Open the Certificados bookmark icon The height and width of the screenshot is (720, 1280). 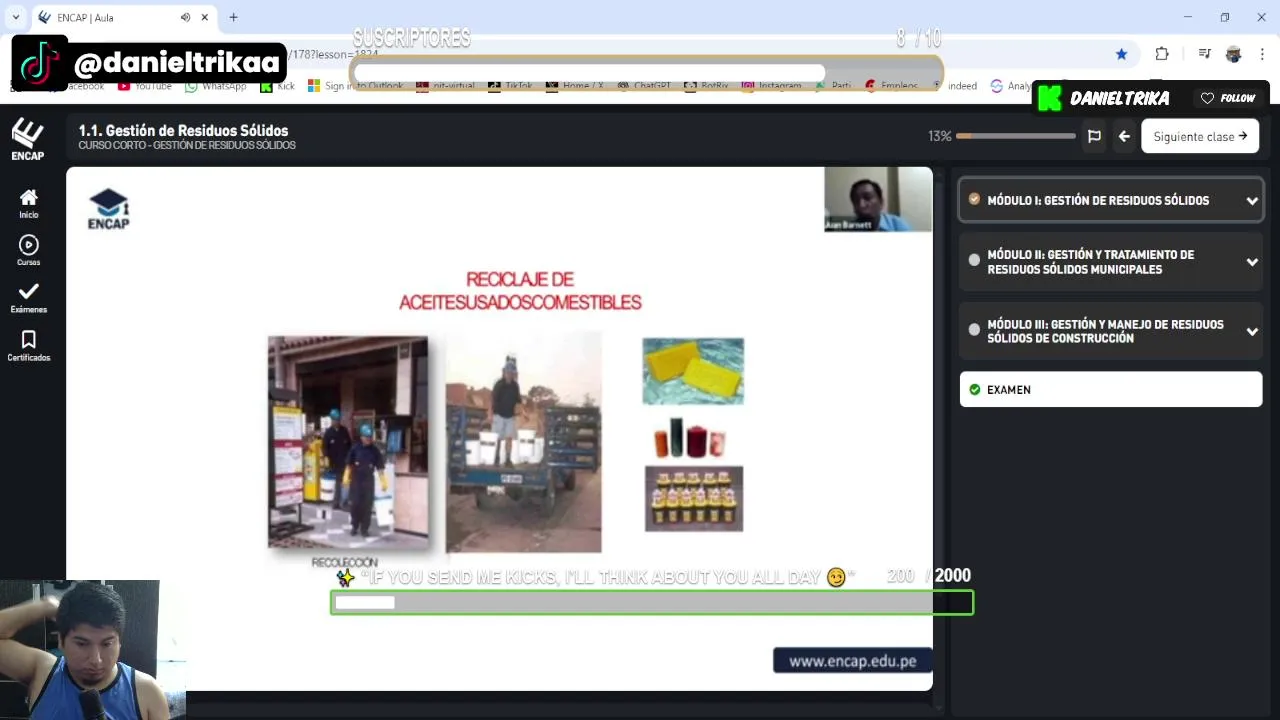click(x=28, y=346)
